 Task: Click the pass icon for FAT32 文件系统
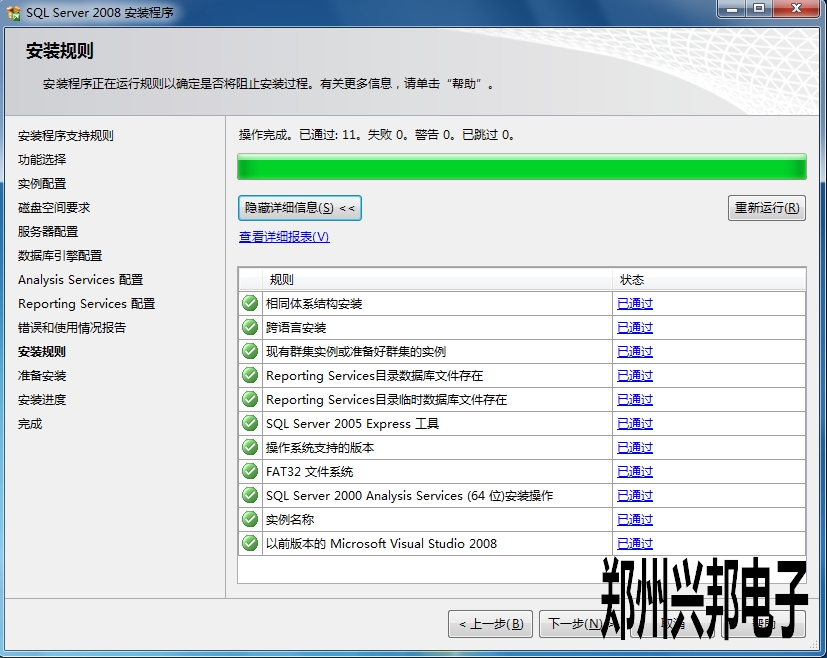(250, 471)
